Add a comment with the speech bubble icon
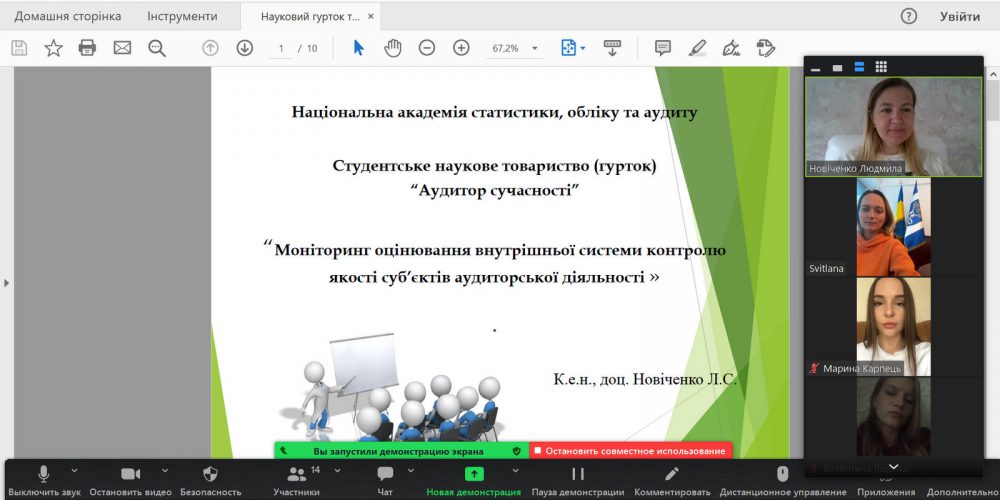This screenshot has height=500, width=1000. (x=662, y=48)
